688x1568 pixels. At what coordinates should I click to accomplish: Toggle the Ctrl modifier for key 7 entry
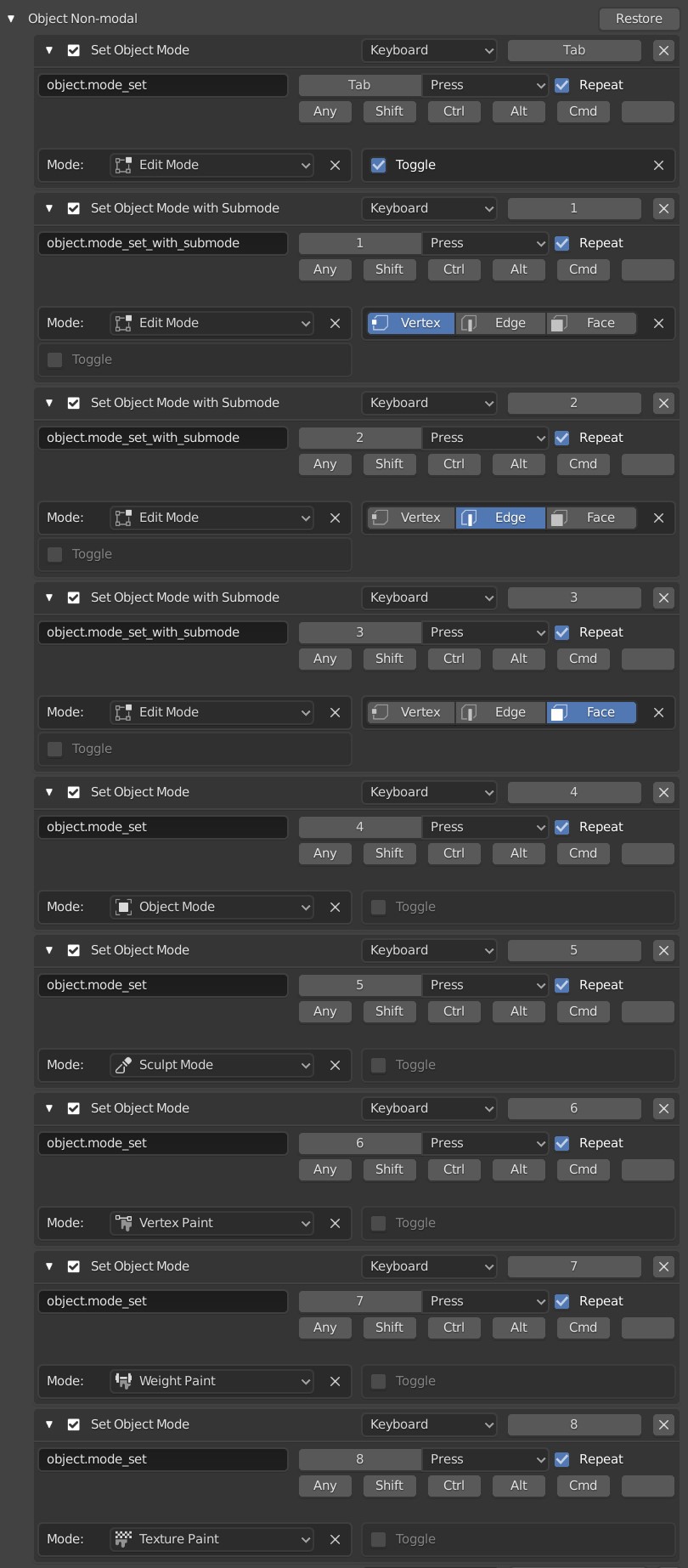(x=454, y=1327)
